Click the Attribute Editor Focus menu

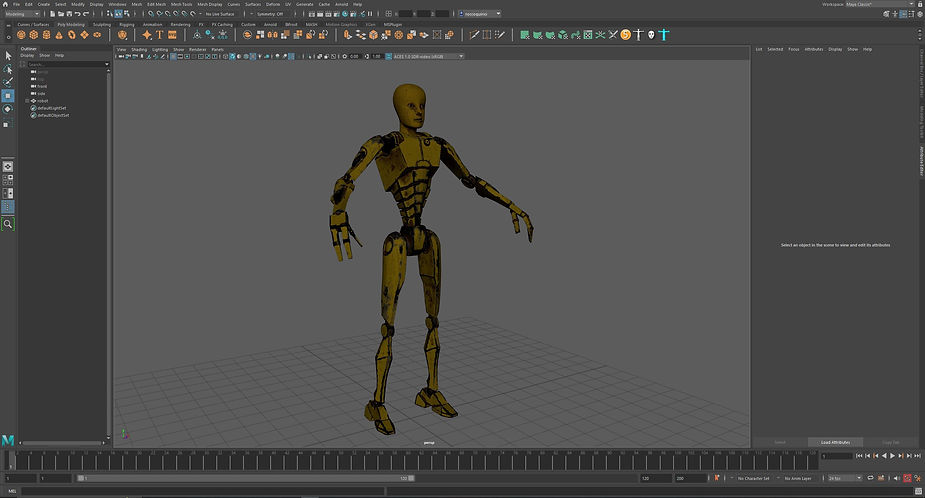793,50
